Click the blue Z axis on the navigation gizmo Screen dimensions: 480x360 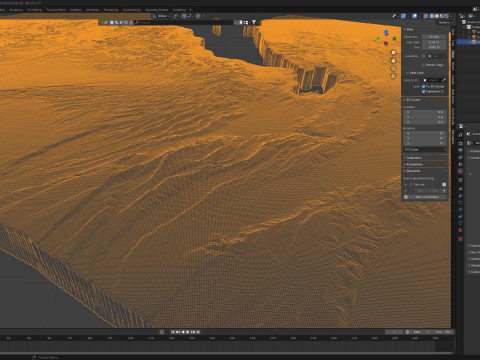[x=386, y=32]
